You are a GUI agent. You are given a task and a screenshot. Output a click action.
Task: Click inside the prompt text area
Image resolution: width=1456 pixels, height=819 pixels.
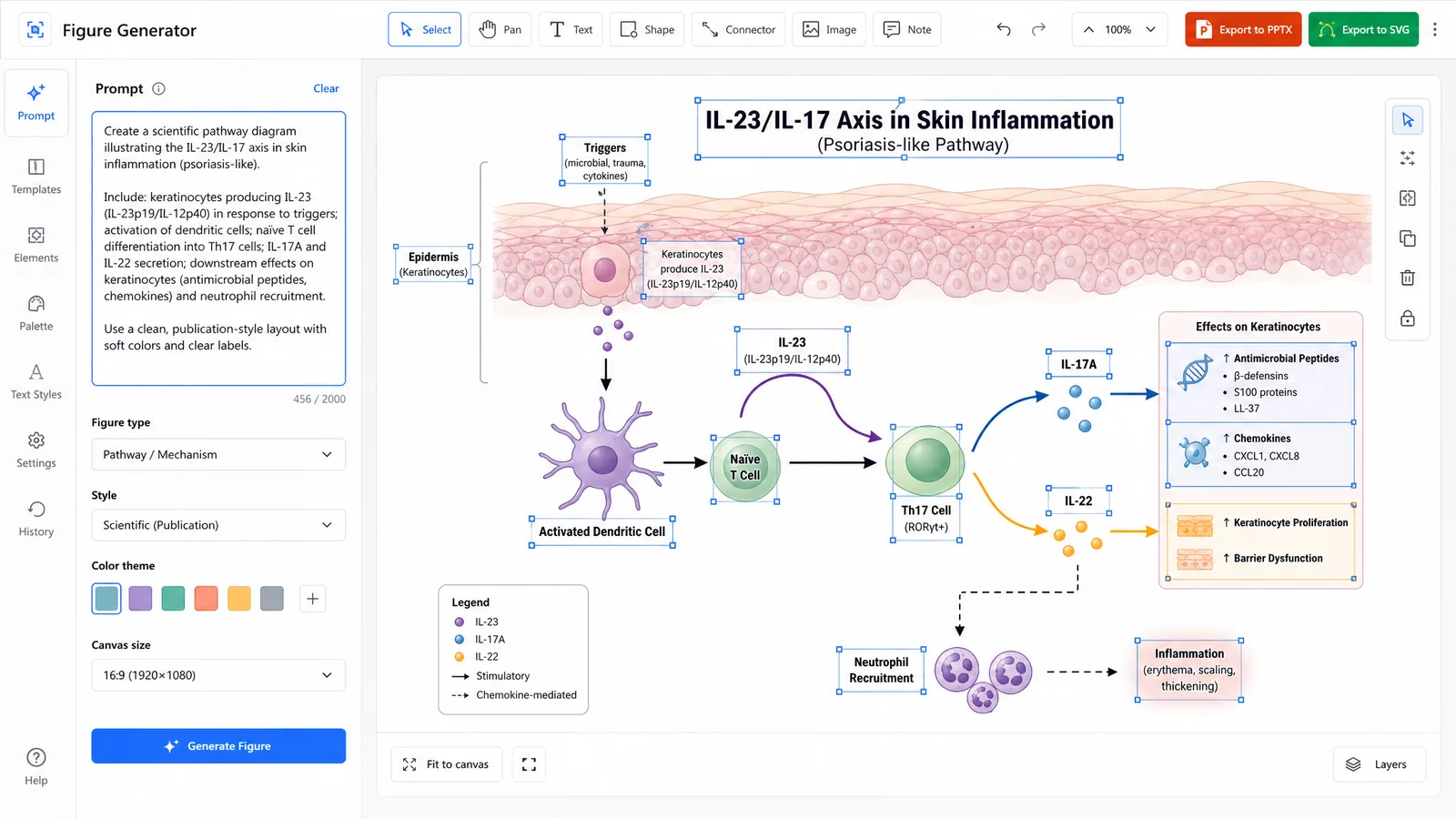tap(218, 248)
